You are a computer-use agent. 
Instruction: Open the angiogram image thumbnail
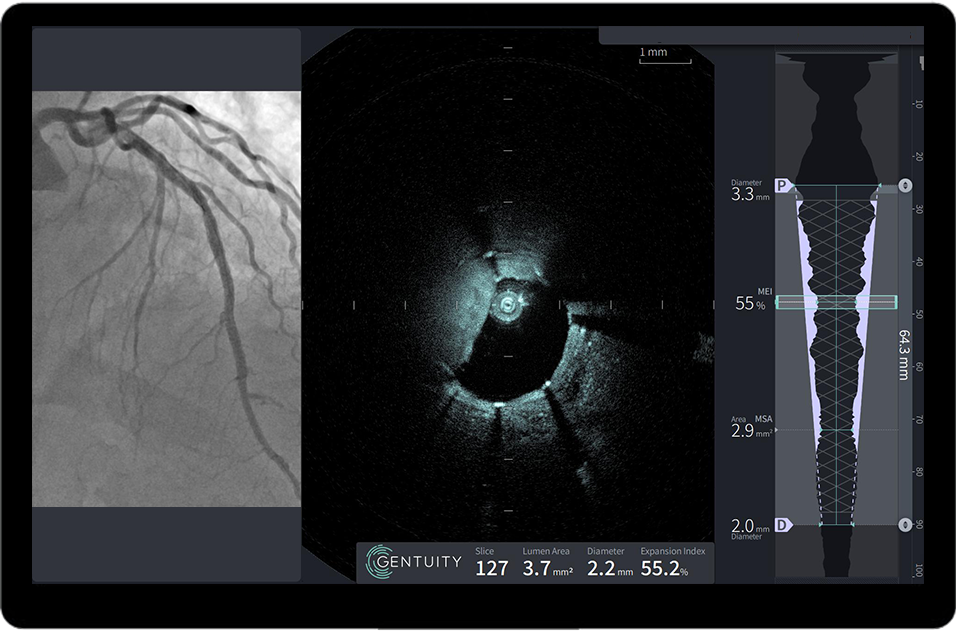coord(166,299)
